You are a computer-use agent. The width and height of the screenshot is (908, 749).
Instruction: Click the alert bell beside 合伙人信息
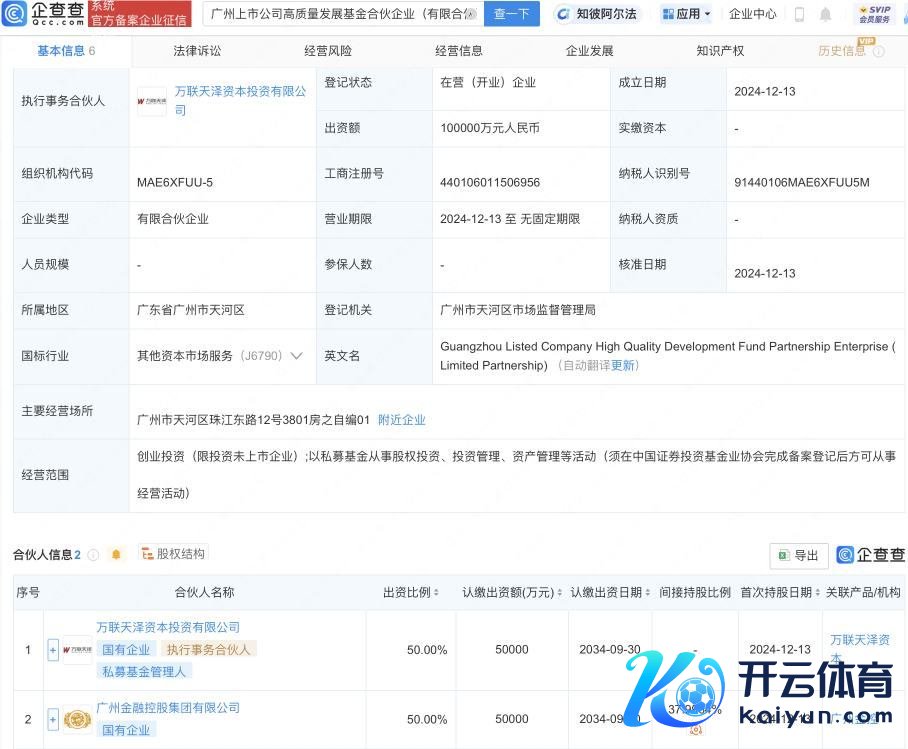tap(116, 554)
